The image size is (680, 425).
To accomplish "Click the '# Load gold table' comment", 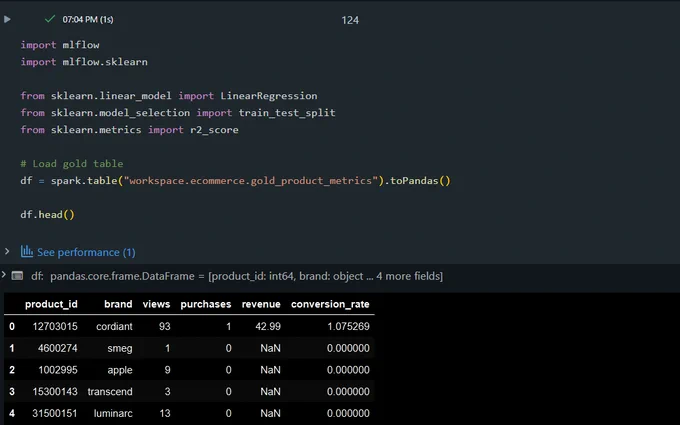I will 72,164.
